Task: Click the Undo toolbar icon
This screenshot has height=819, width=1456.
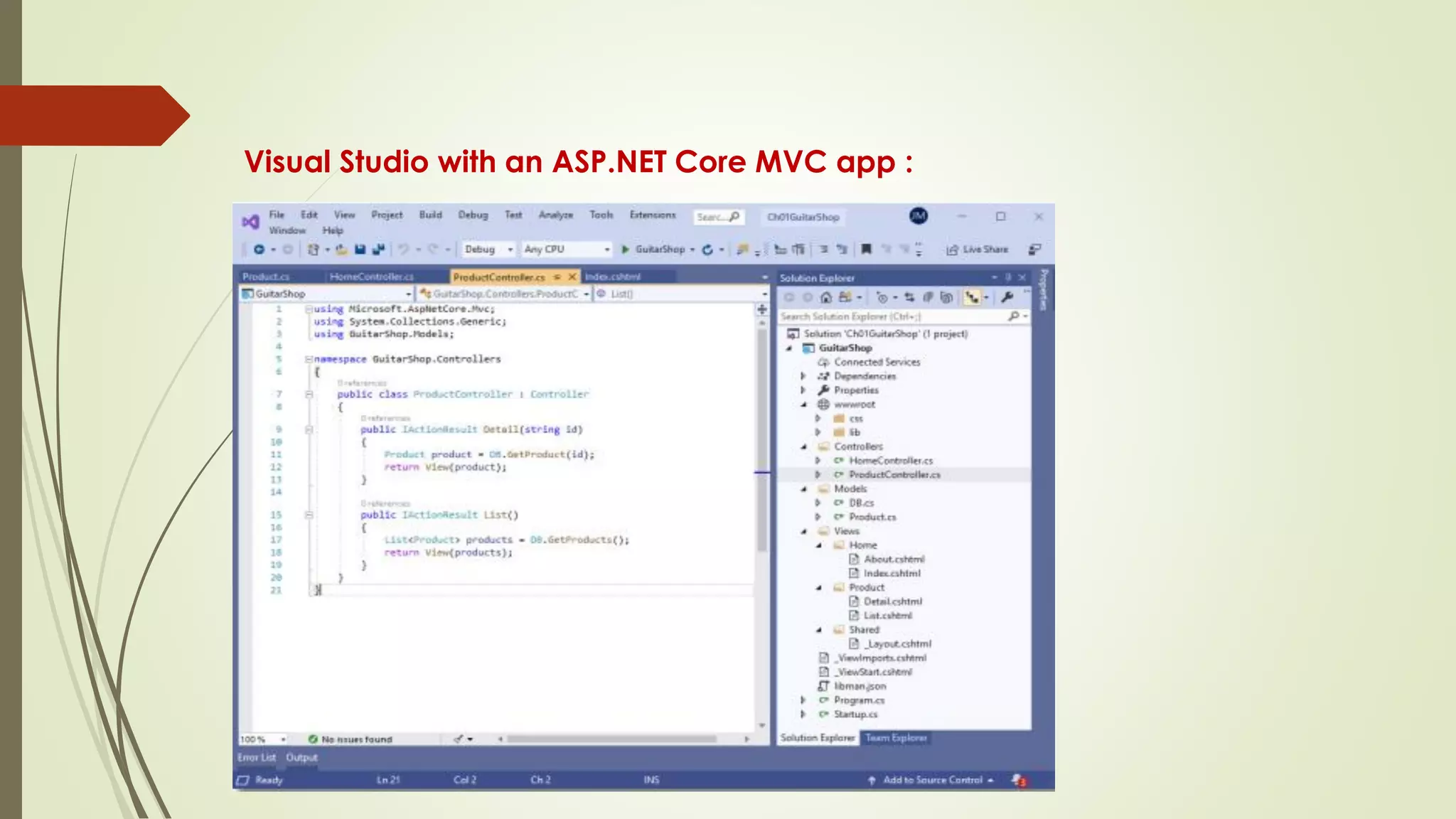Action: [403, 250]
